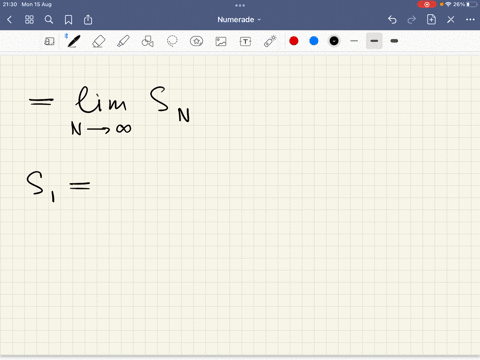
Task: Select the Image insert tool
Action: (221, 41)
